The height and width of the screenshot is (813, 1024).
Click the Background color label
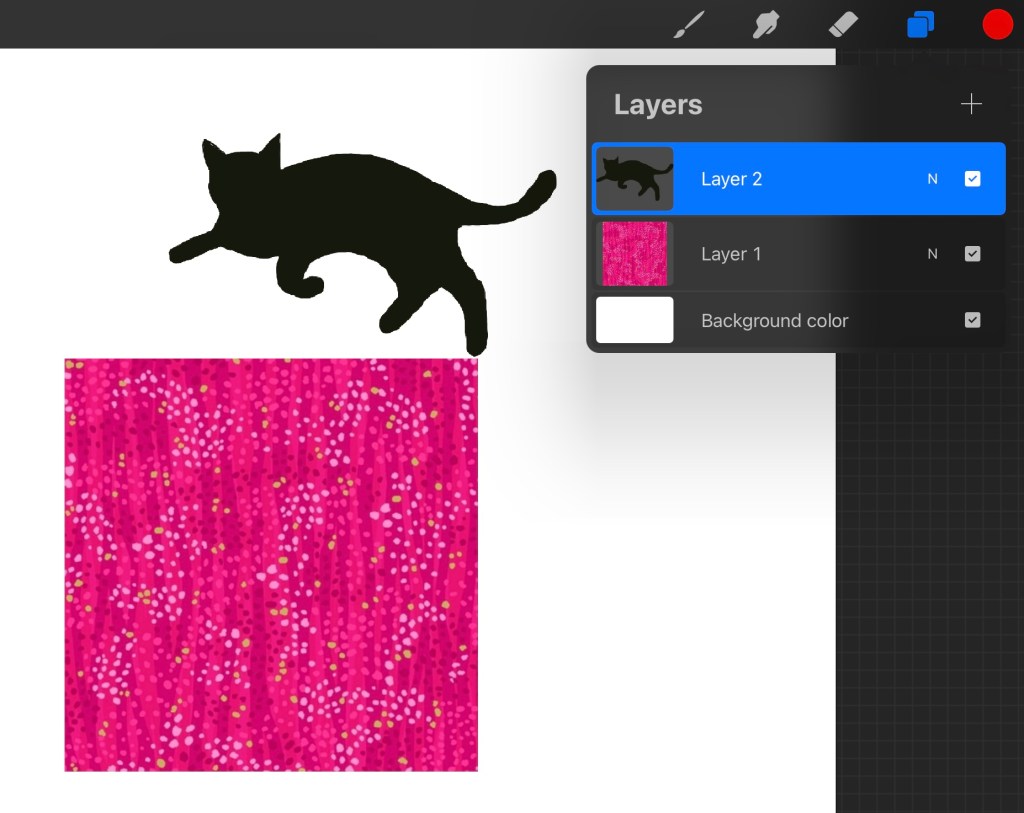[x=774, y=321]
